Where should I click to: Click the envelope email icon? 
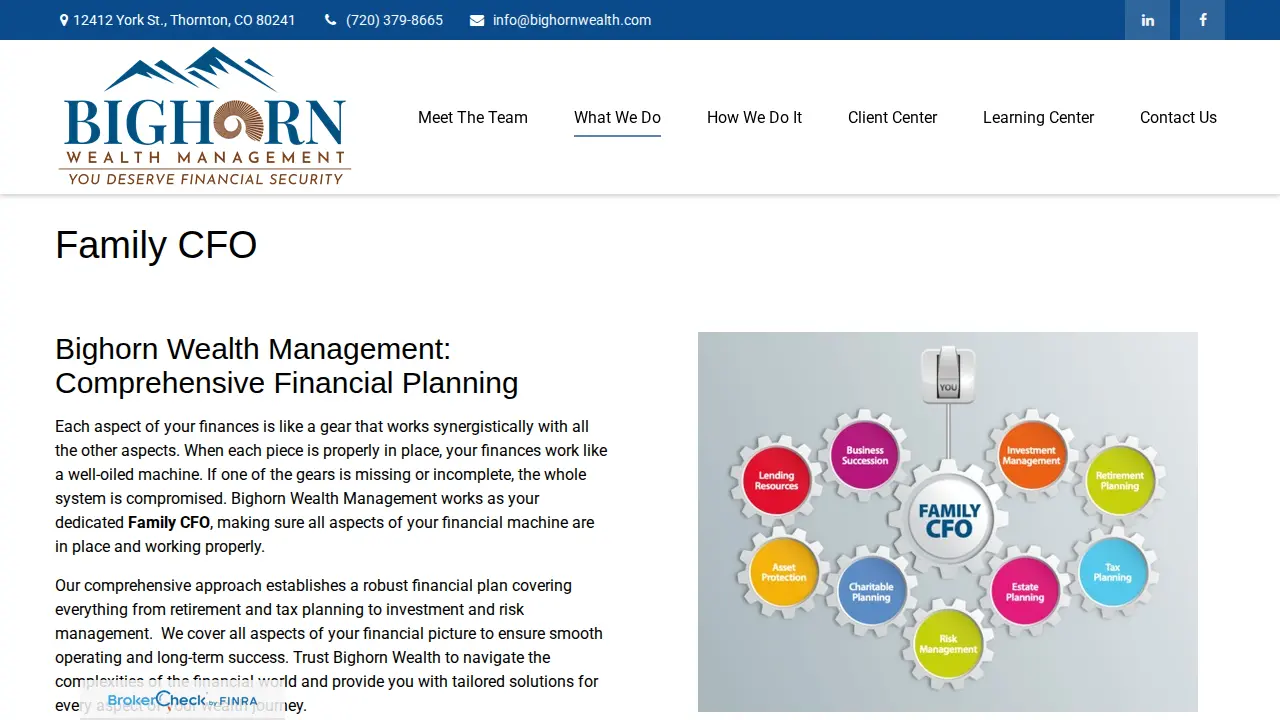click(x=477, y=20)
